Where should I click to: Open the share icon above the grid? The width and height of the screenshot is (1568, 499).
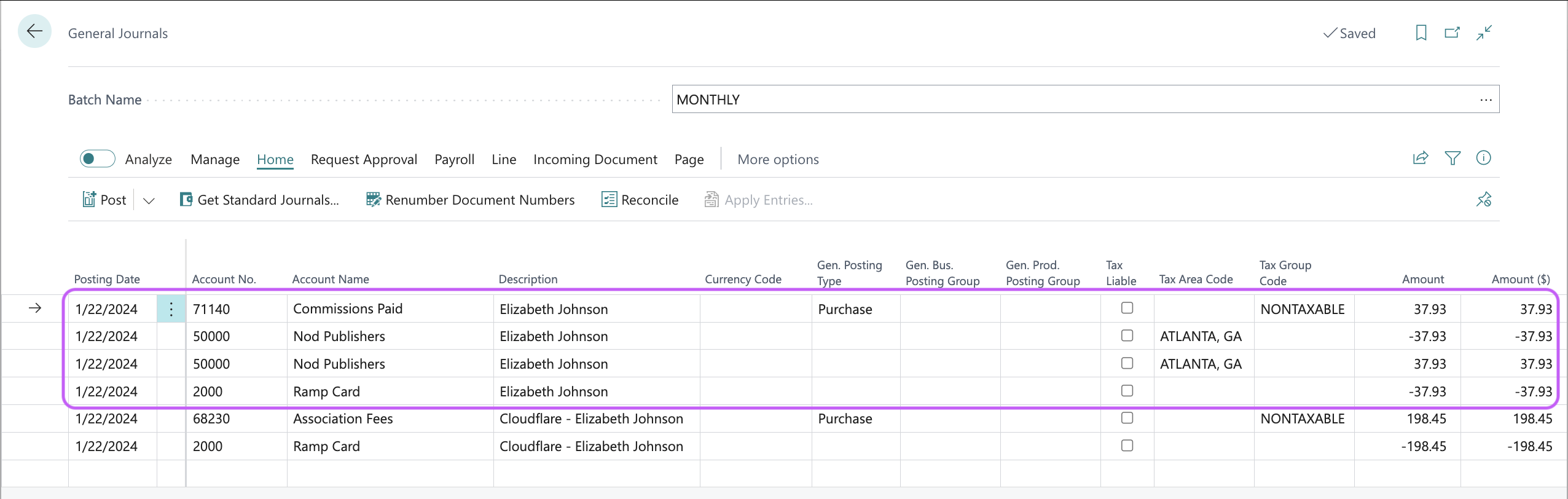point(1420,159)
